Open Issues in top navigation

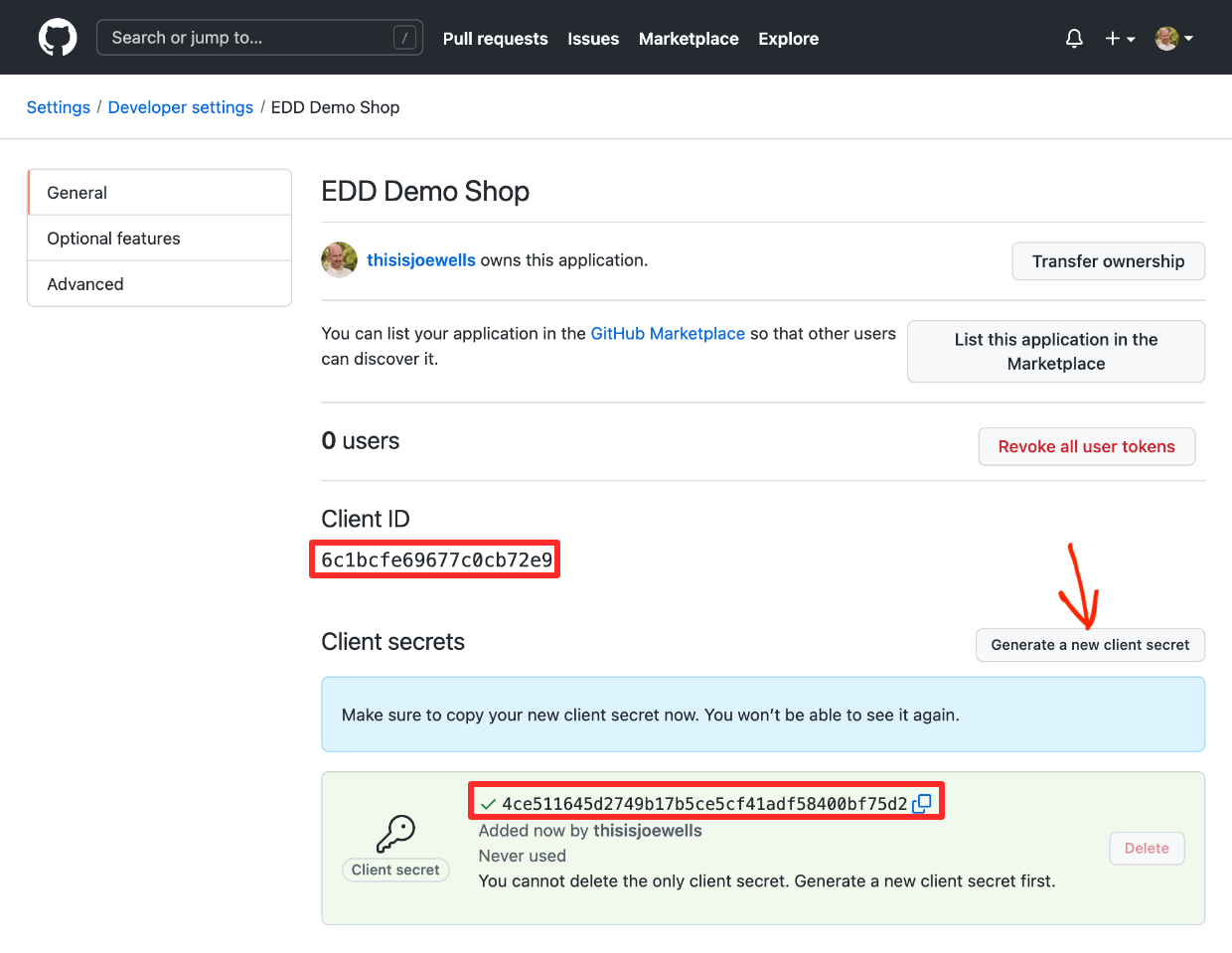(593, 39)
